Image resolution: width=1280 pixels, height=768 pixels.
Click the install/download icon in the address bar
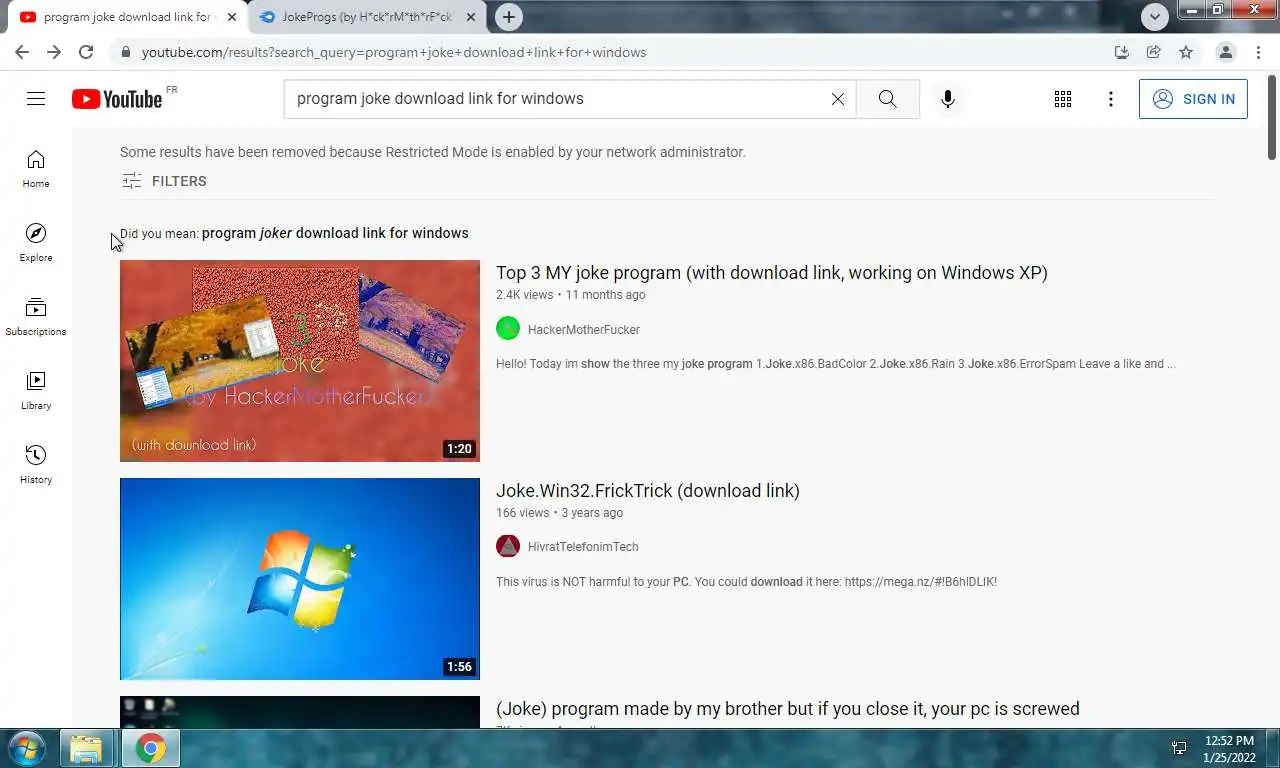(x=1122, y=52)
